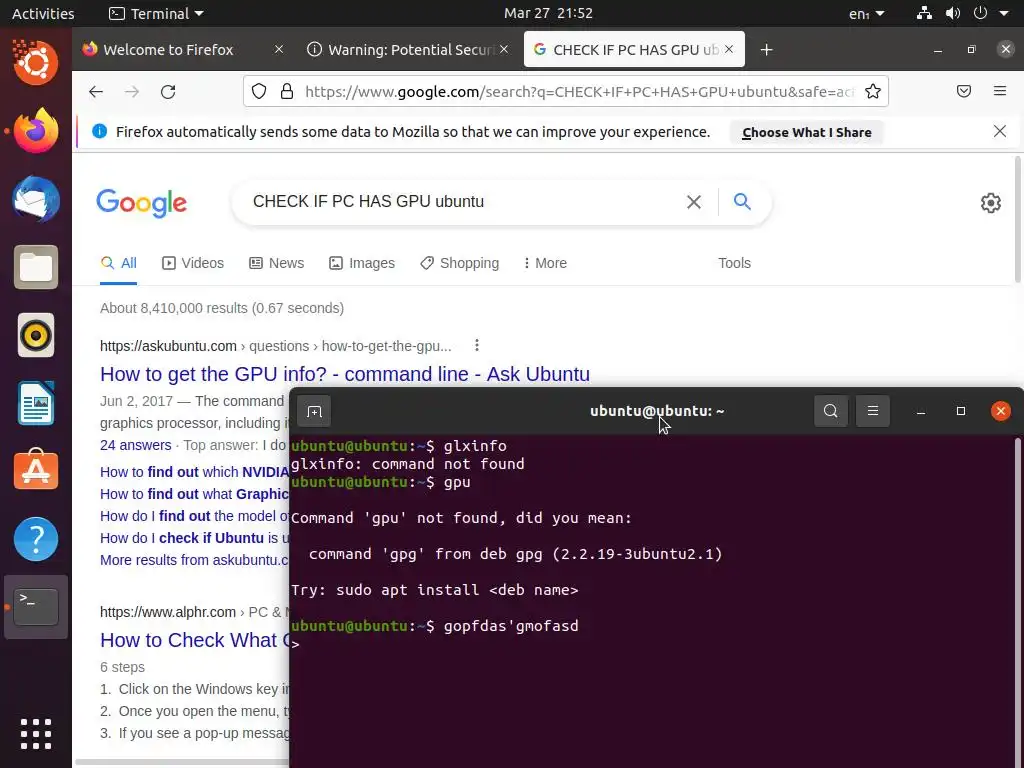Select the Images results tab

click(x=362, y=263)
